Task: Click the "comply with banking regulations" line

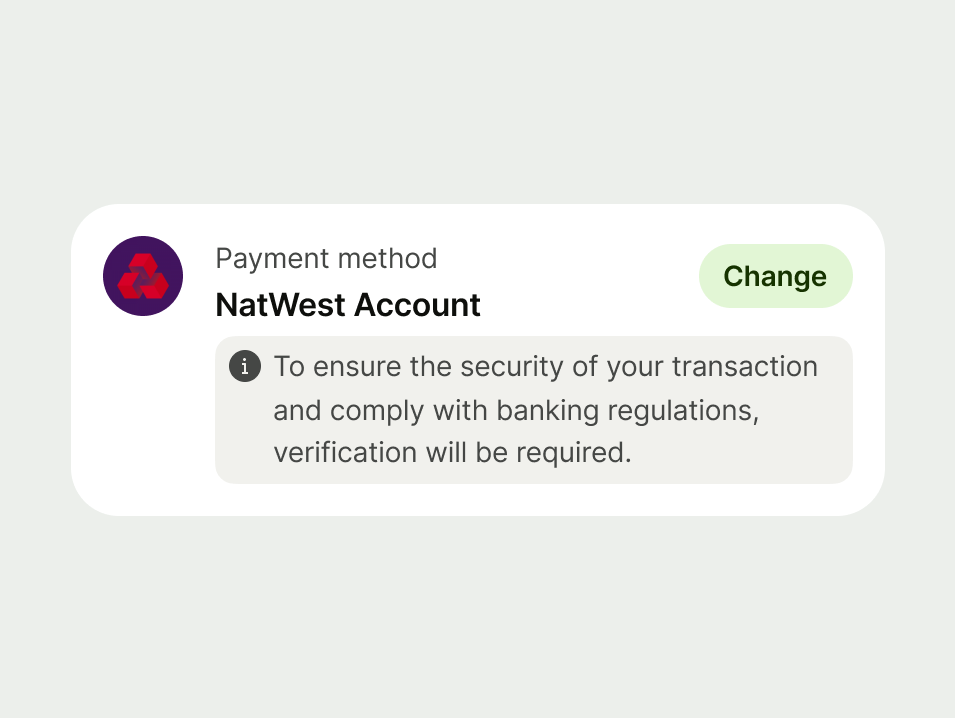Action: (x=515, y=410)
